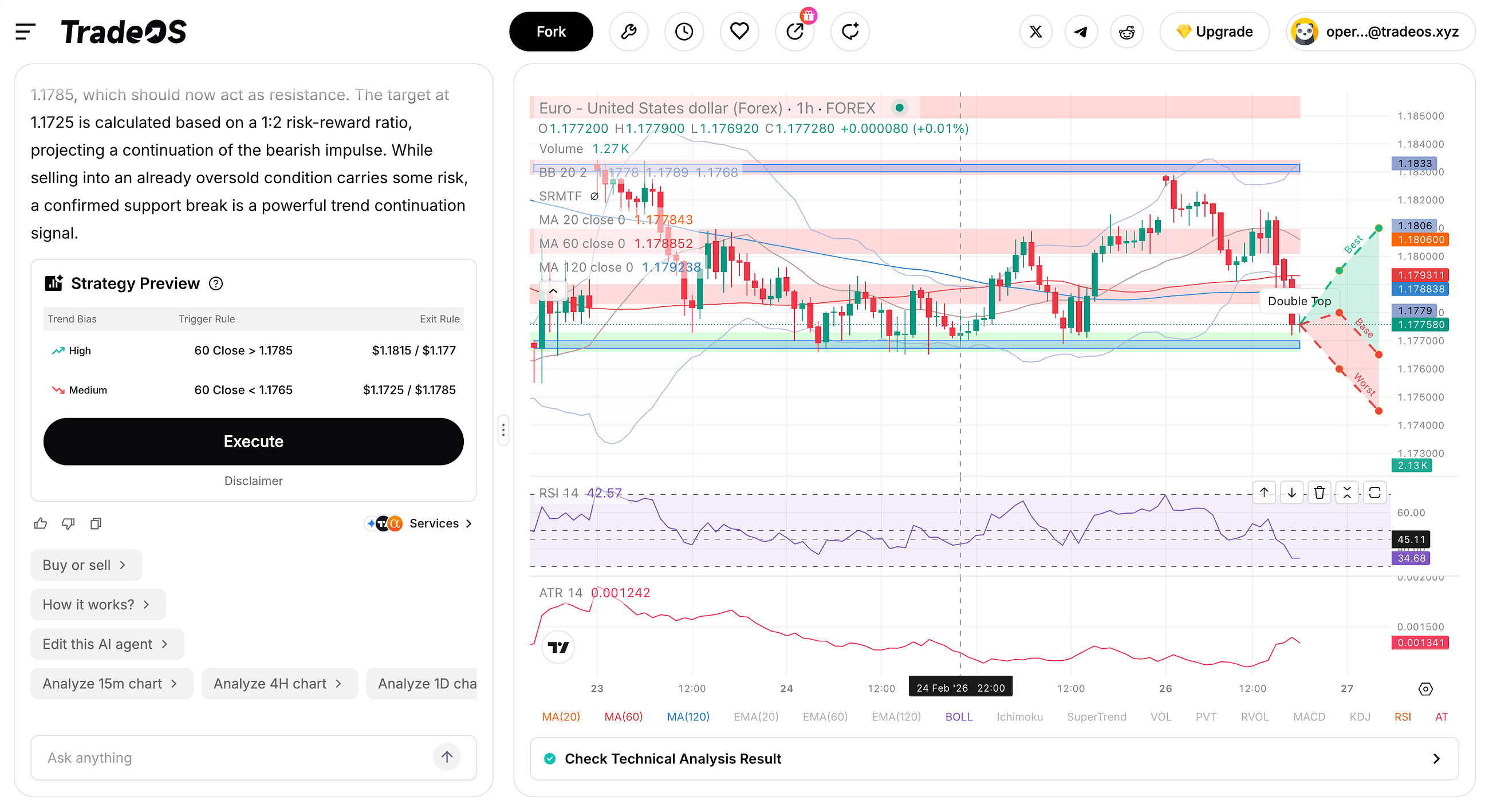
Task: Toggle the EMA(20) indicator
Action: tap(756, 716)
